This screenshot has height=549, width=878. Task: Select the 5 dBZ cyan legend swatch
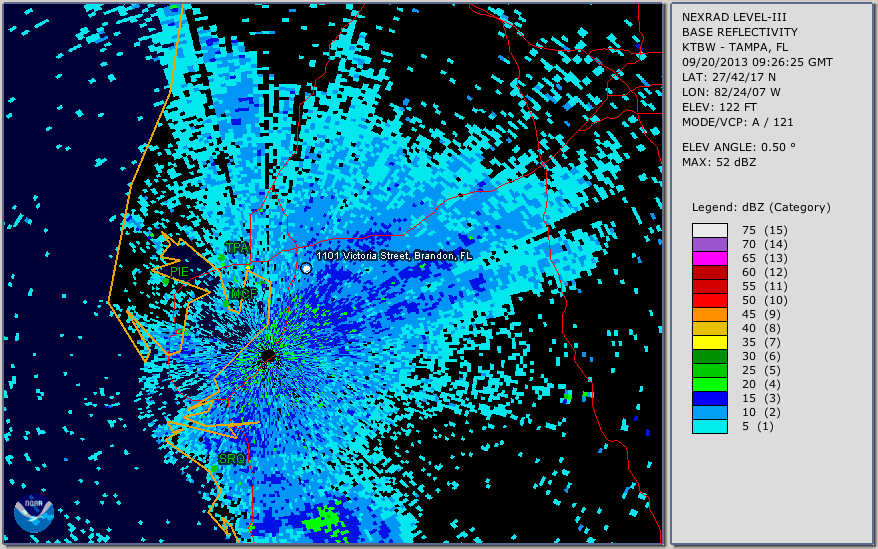click(710, 426)
